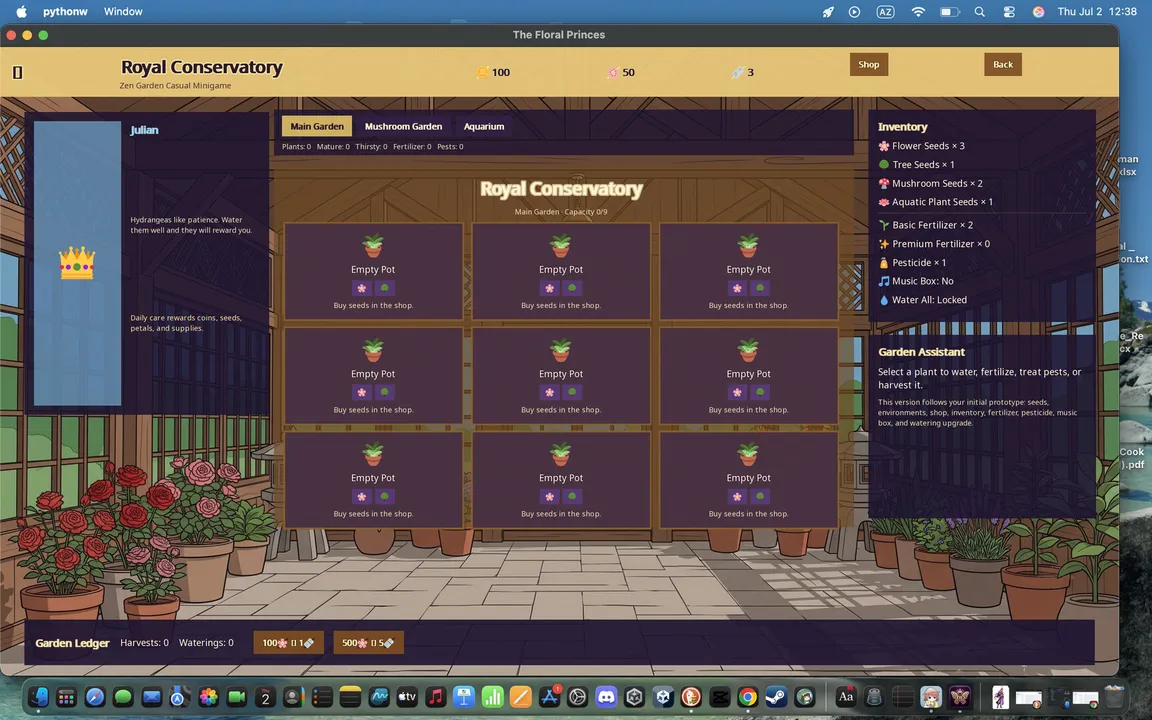1152x720 pixels.
Task: Open the Trash in the Dock
Action: [1115, 696]
